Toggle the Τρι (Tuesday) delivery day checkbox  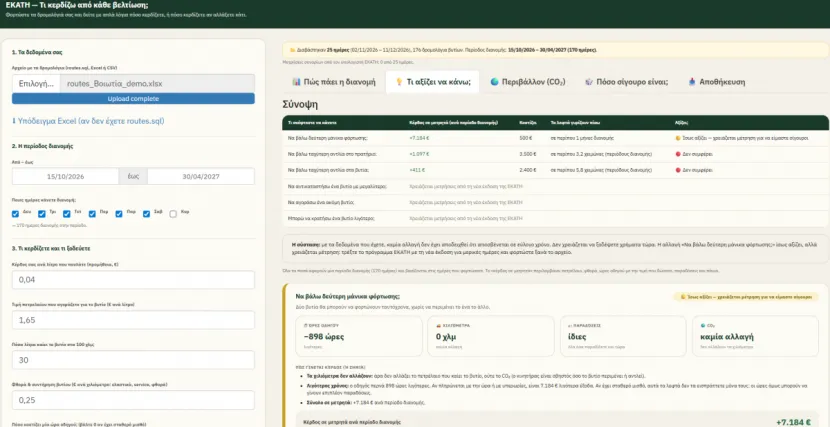point(42,214)
